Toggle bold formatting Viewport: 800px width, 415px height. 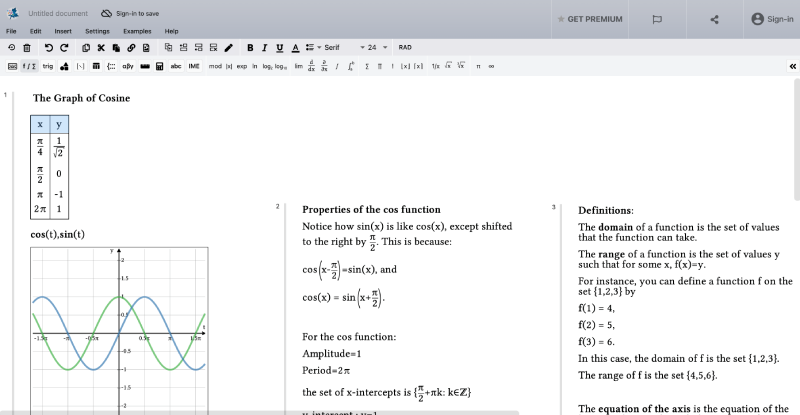tap(250, 47)
